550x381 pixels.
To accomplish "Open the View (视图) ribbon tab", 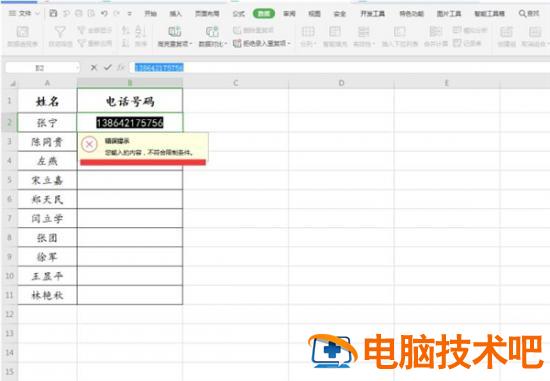I will (x=314, y=13).
